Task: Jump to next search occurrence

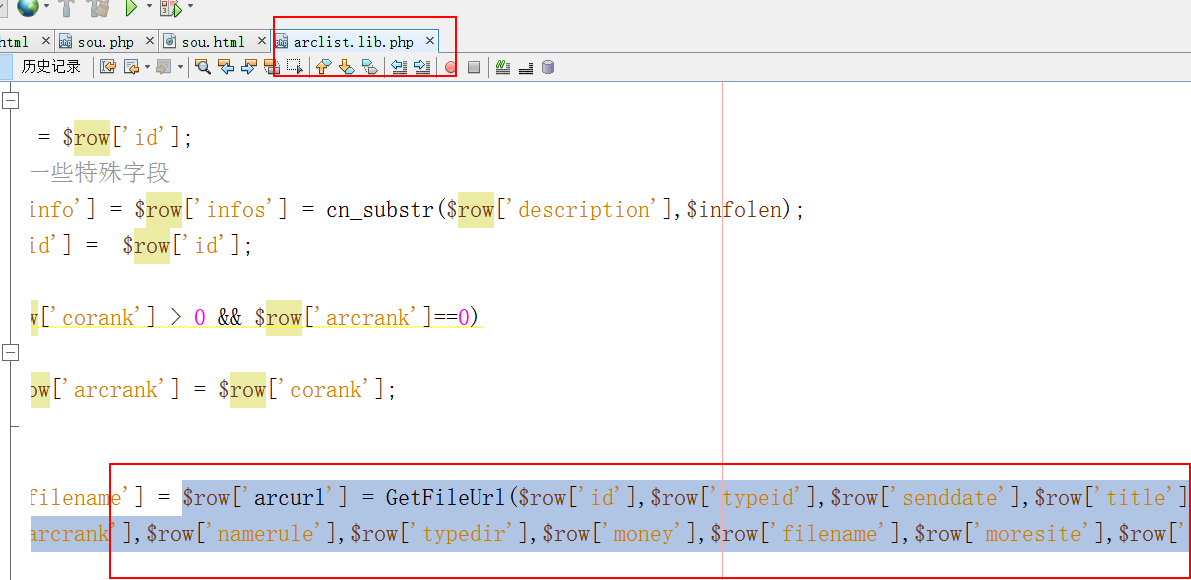Action: (x=249, y=67)
